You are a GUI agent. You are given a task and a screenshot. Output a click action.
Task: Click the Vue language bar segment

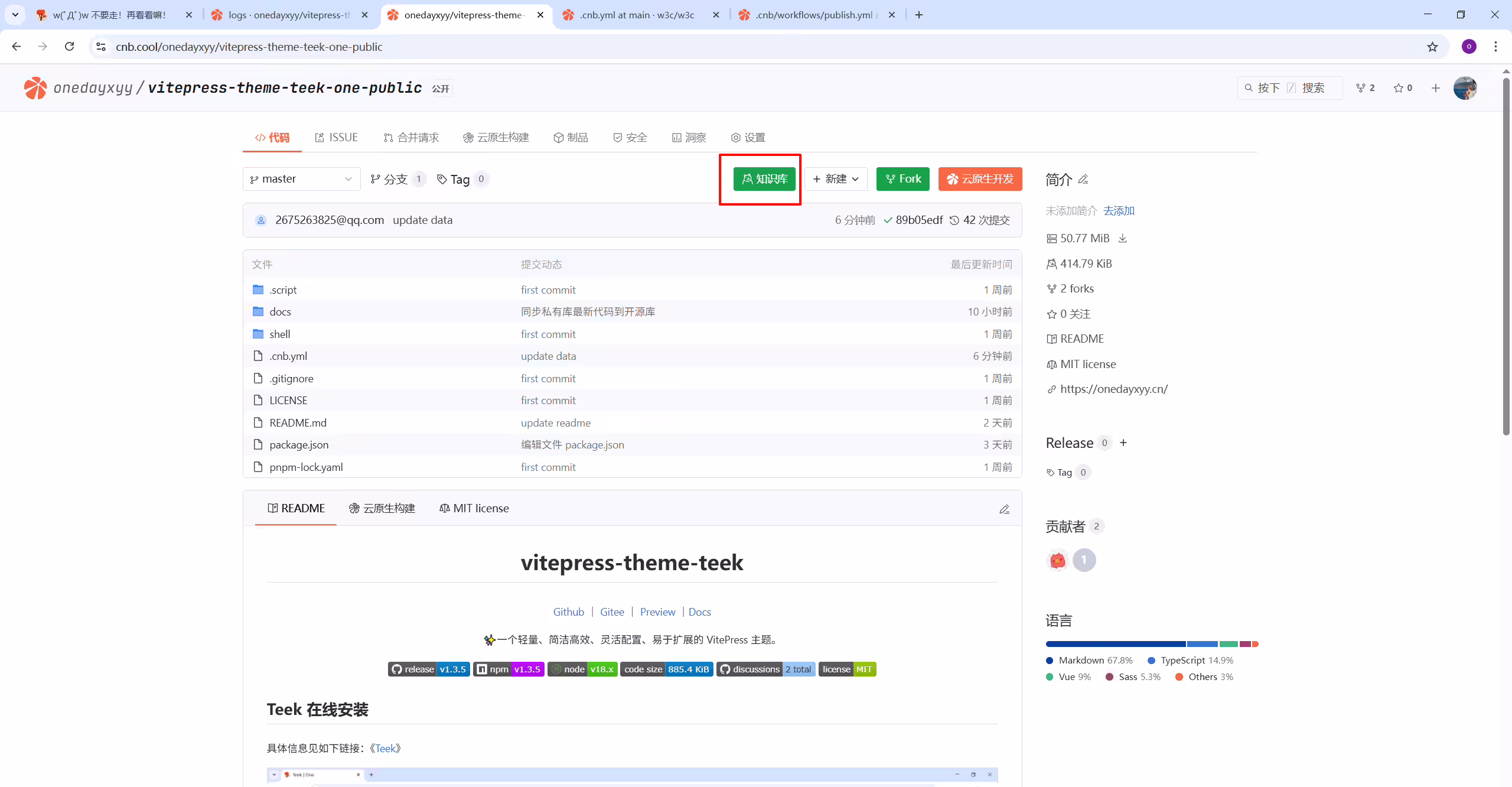coord(1228,644)
